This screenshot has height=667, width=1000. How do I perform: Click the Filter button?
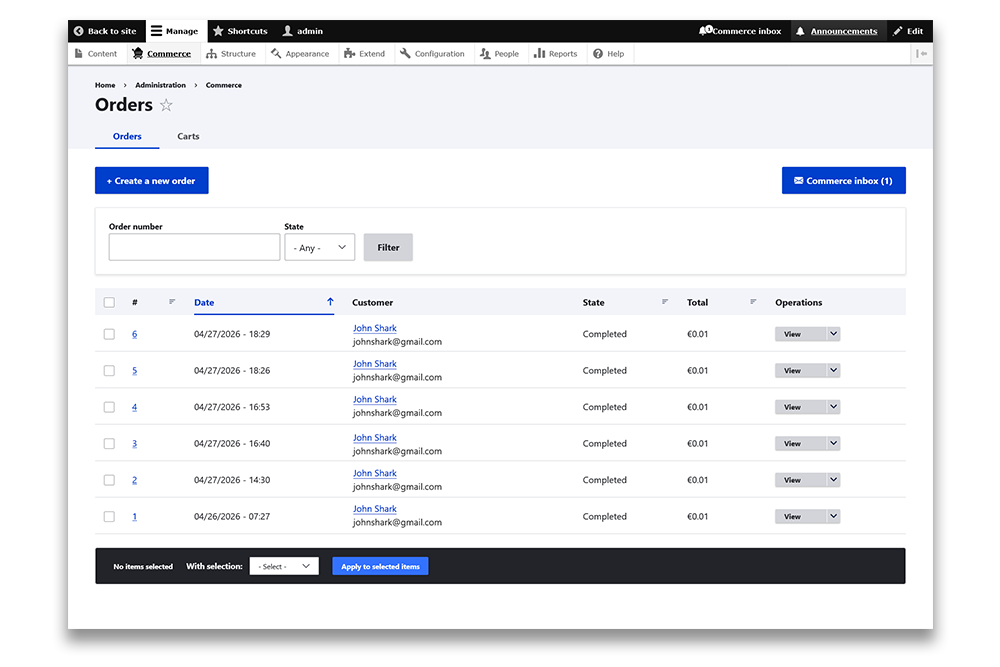pyautogui.click(x=388, y=247)
